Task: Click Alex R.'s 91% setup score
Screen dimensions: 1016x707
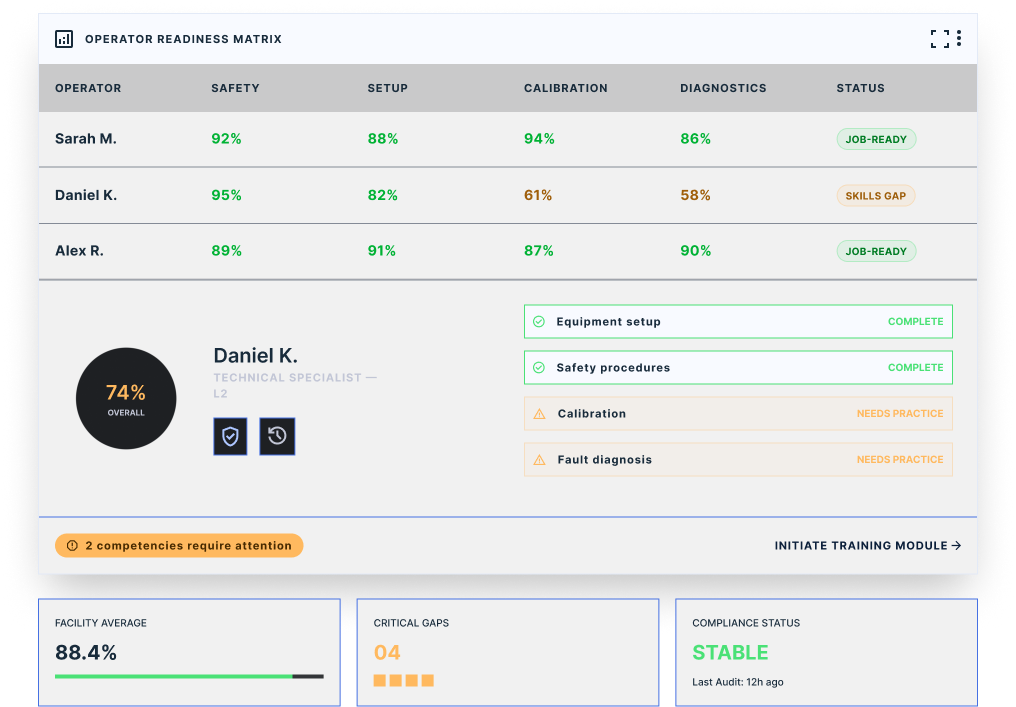Action: [382, 251]
